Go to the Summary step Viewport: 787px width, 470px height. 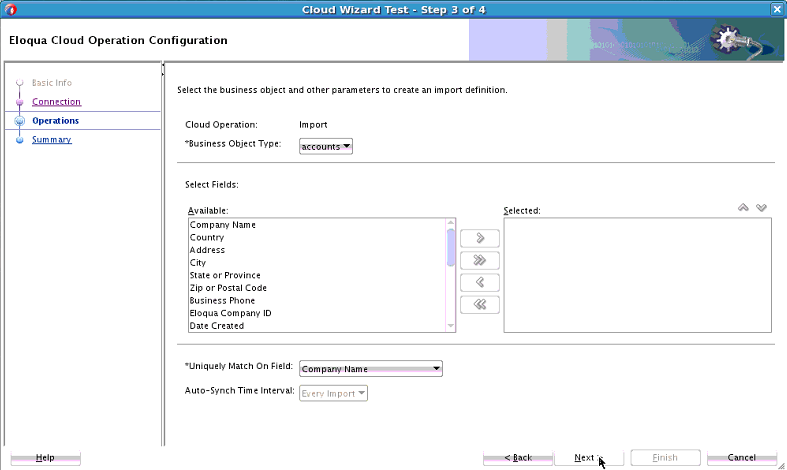52,140
